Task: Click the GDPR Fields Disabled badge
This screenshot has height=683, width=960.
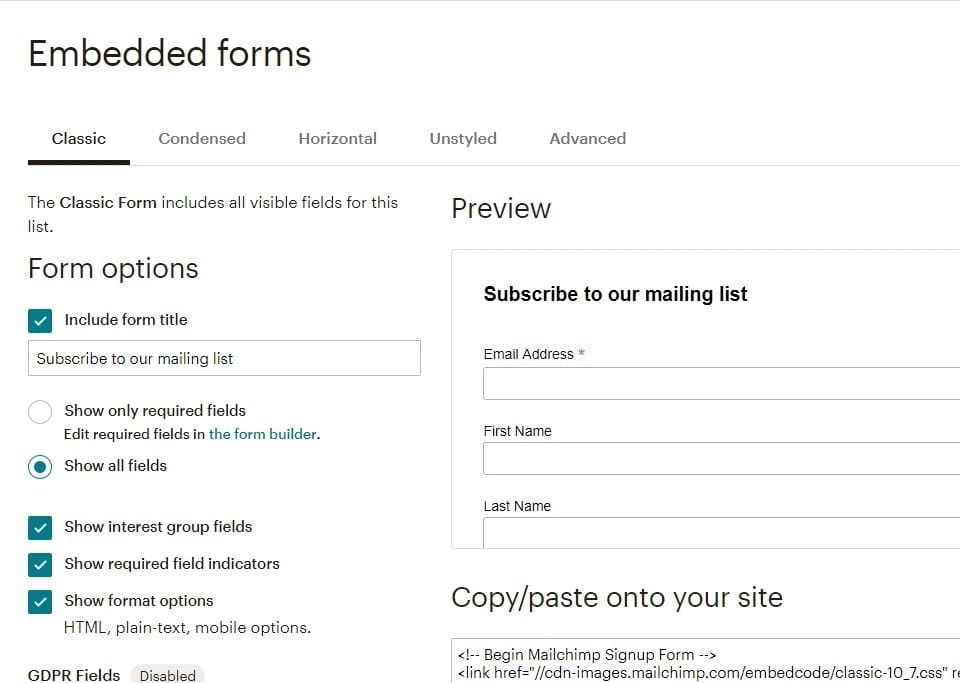Action: [167, 675]
